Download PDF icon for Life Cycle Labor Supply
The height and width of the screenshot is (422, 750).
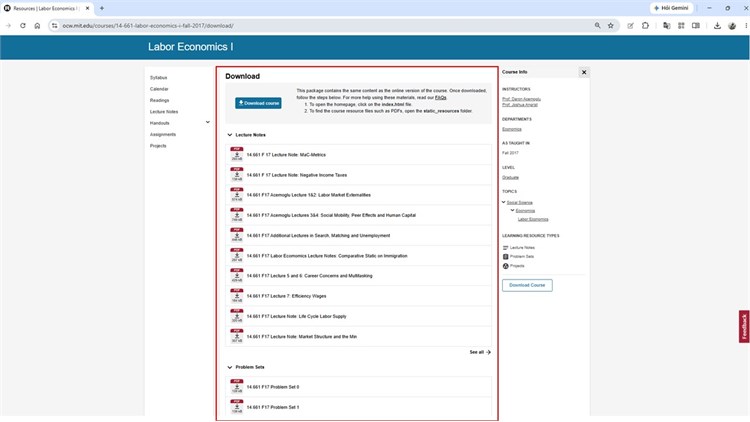(237, 316)
